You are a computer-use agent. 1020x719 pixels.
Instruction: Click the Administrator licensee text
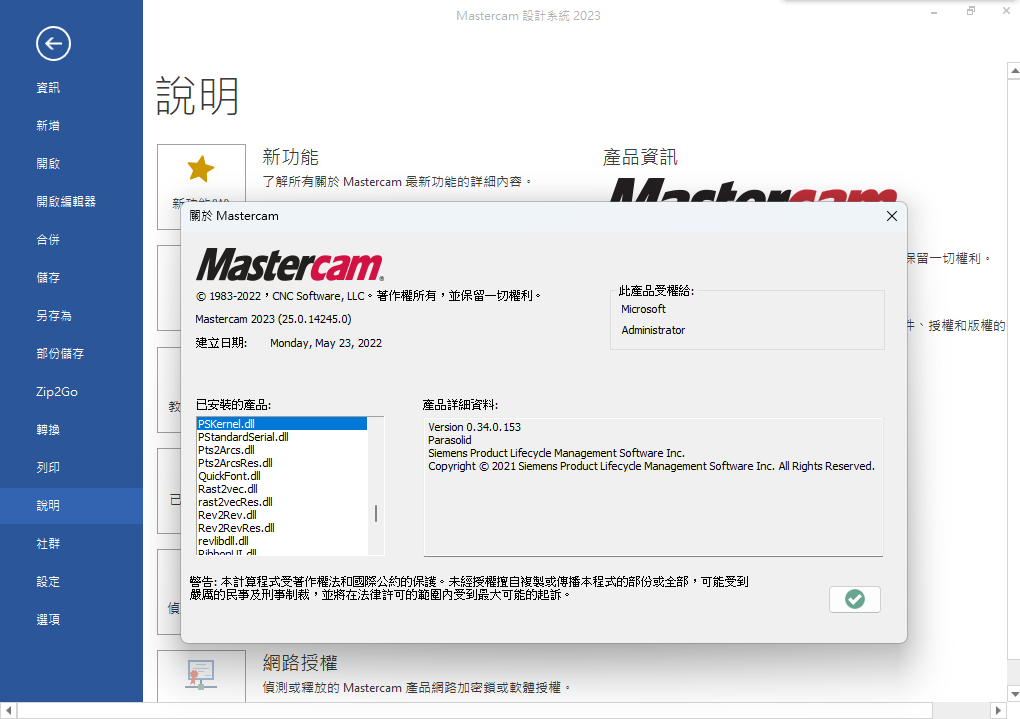pos(653,330)
